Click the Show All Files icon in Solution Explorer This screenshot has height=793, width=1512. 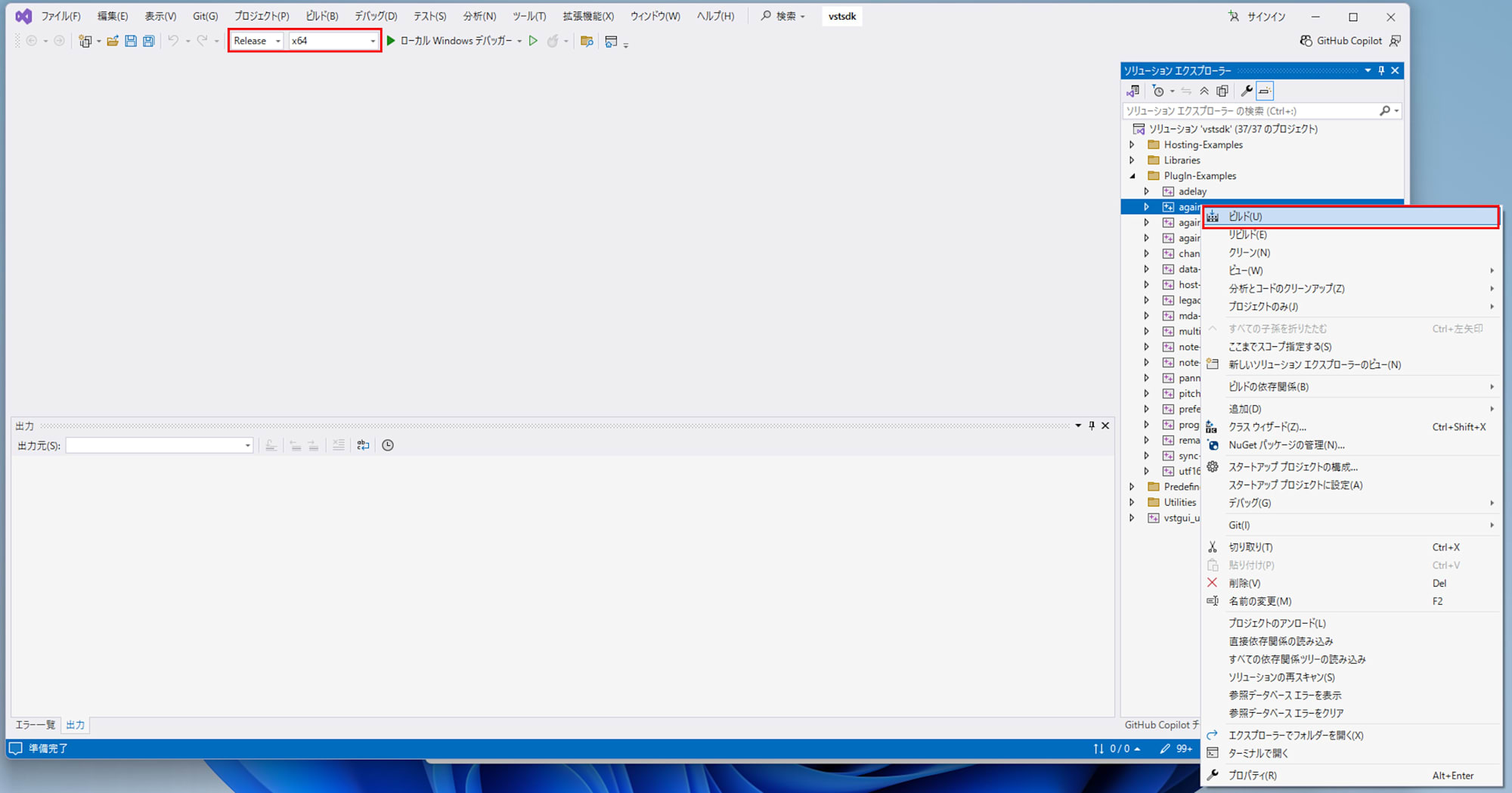(1222, 91)
